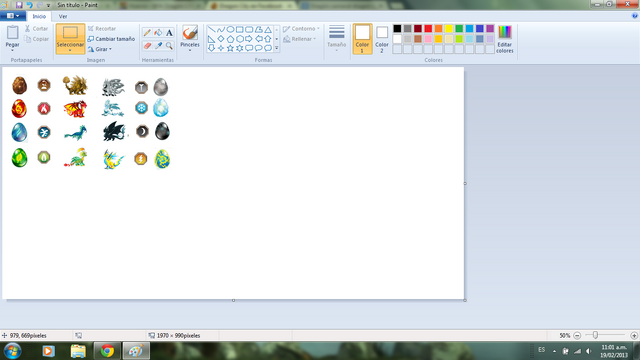Open the file explorer taskbar icon
Image resolution: width=640 pixels, height=360 pixels.
pos(78,351)
